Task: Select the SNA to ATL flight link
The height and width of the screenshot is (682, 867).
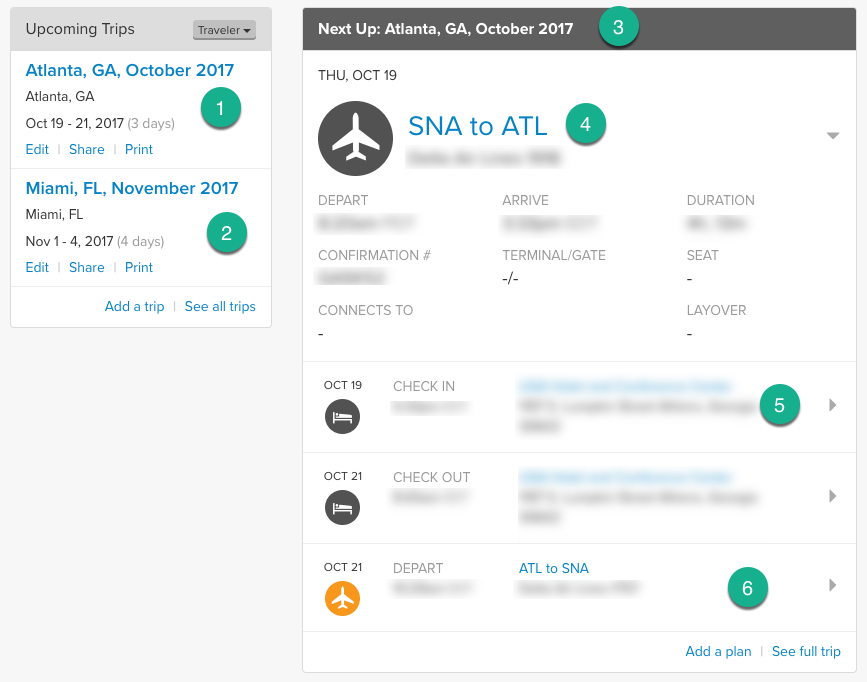Action: 478,127
